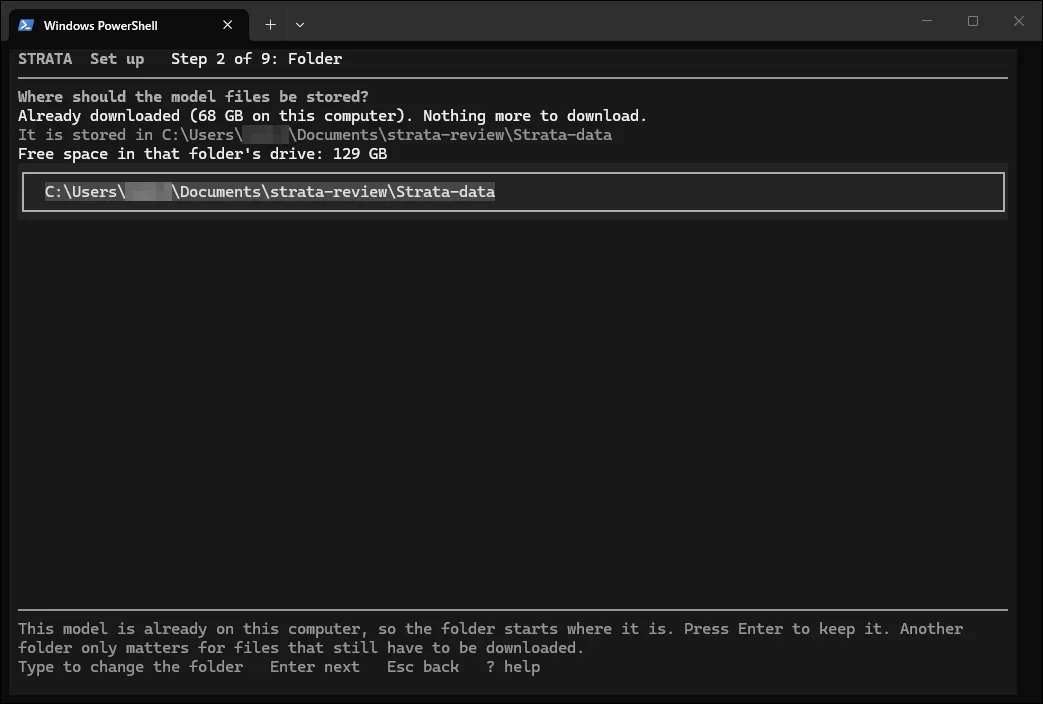
Task: Click the "Step 2 of 9: Folder" heading
Action: point(257,59)
